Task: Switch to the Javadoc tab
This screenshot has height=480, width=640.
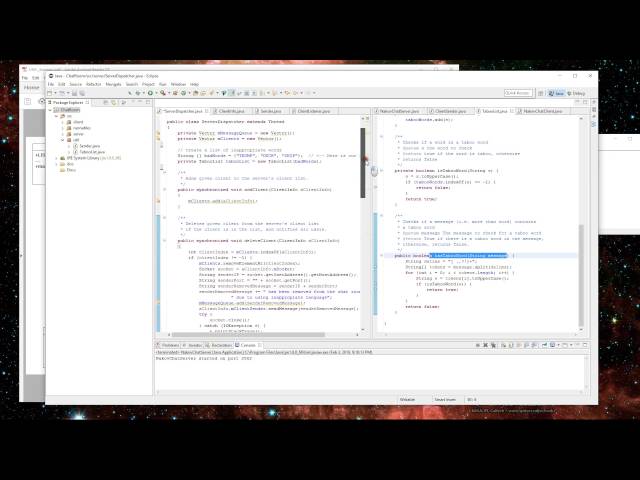Action: (x=193, y=345)
